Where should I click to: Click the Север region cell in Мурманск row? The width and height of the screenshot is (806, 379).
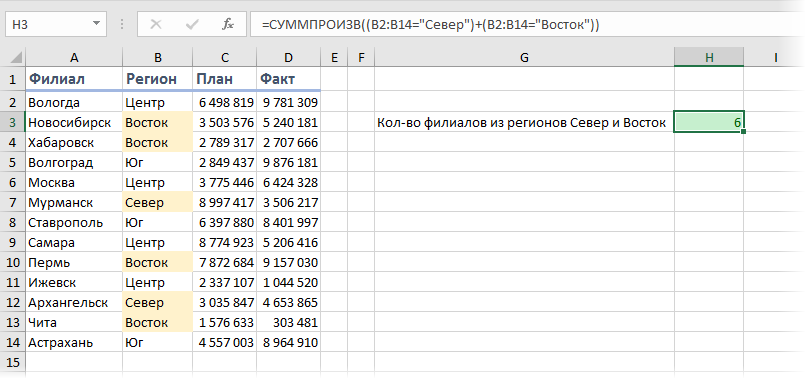pos(158,203)
